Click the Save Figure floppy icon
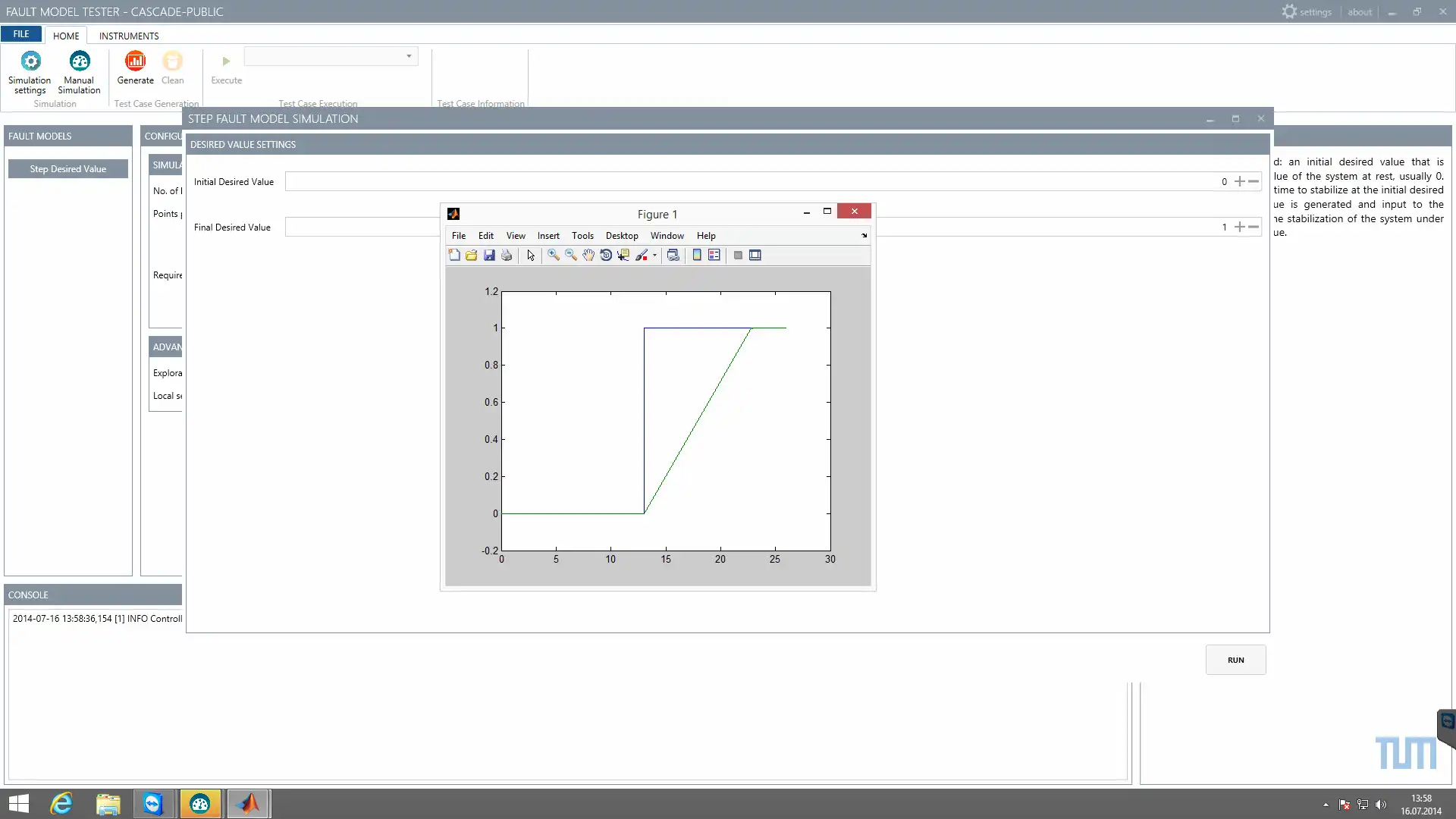 (489, 256)
